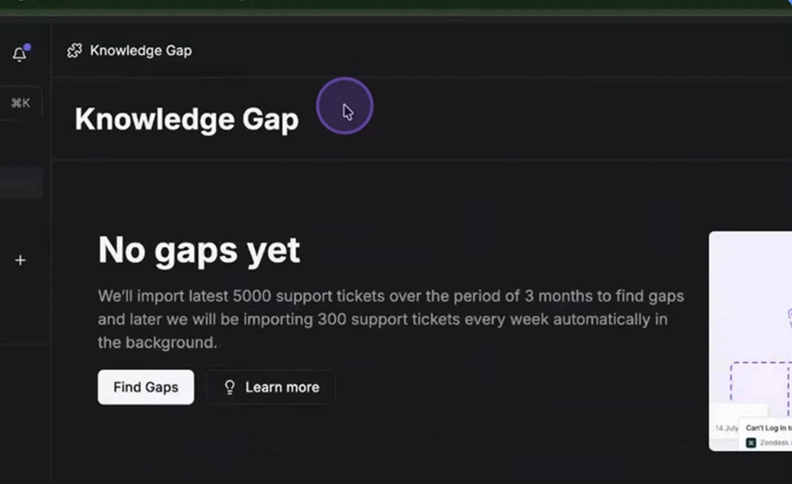Click the "No gaps yet" title

click(199, 250)
